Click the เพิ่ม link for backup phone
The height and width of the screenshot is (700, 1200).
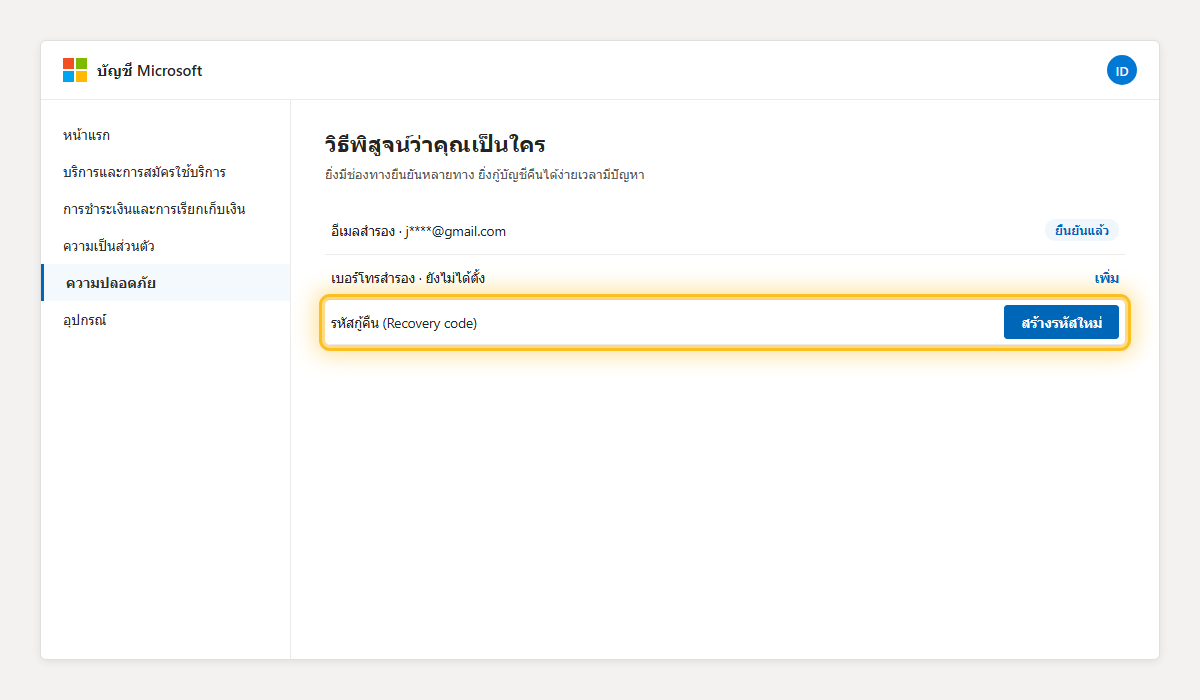tap(1107, 278)
